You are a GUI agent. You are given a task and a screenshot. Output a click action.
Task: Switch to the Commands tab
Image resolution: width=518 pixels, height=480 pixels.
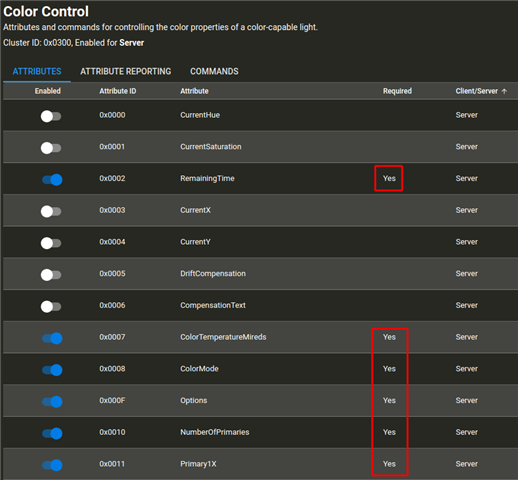(214, 71)
